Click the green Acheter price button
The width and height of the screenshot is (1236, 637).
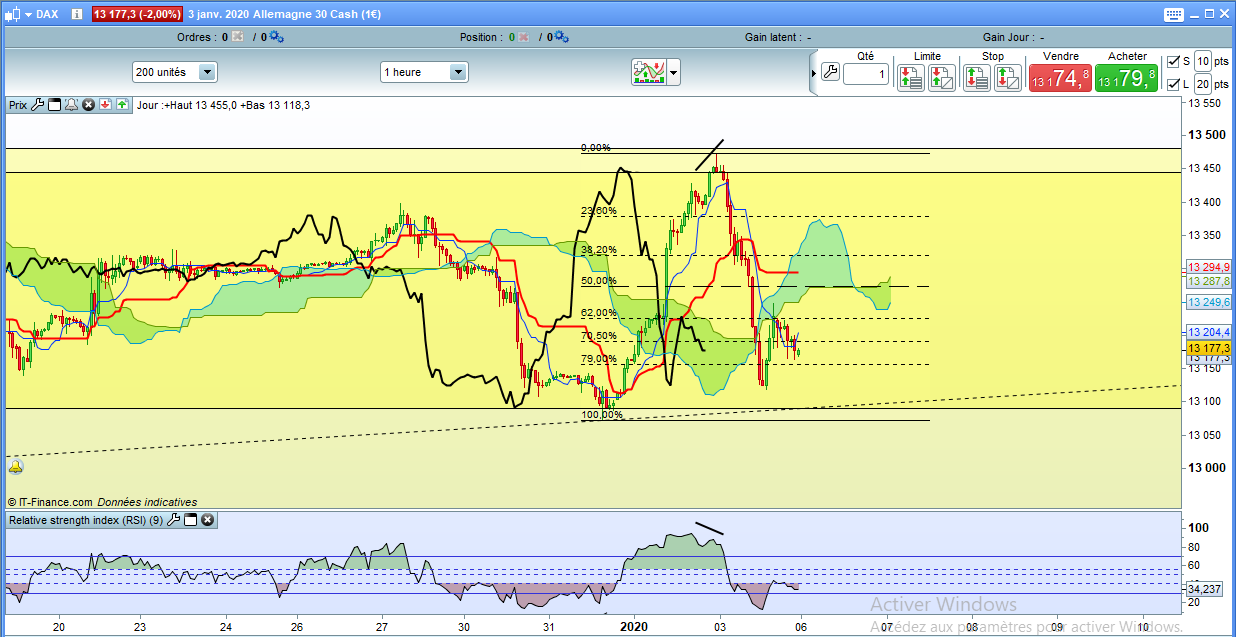1126,79
